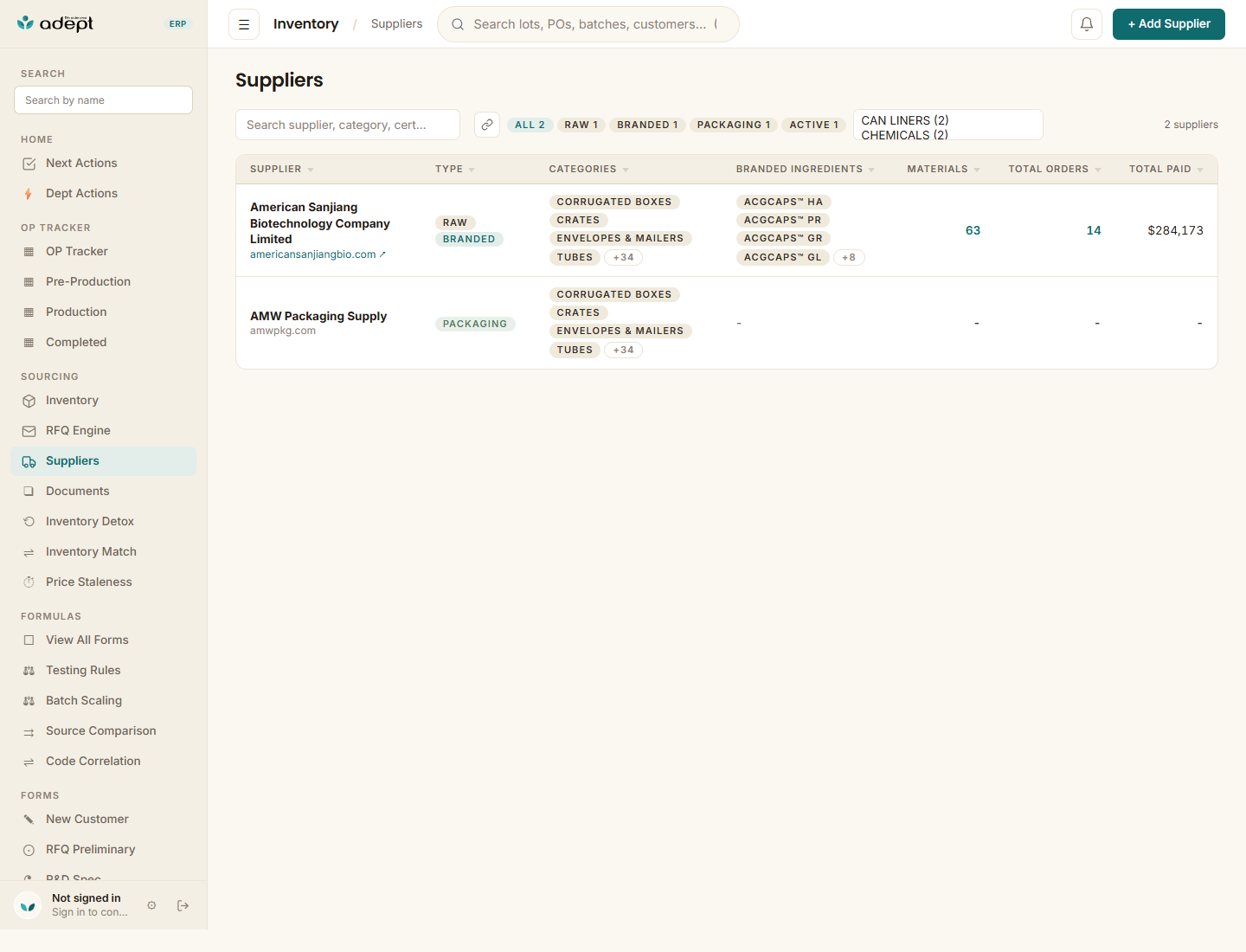
Task: Click the Production grid icon
Action: (x=29, y=312)
